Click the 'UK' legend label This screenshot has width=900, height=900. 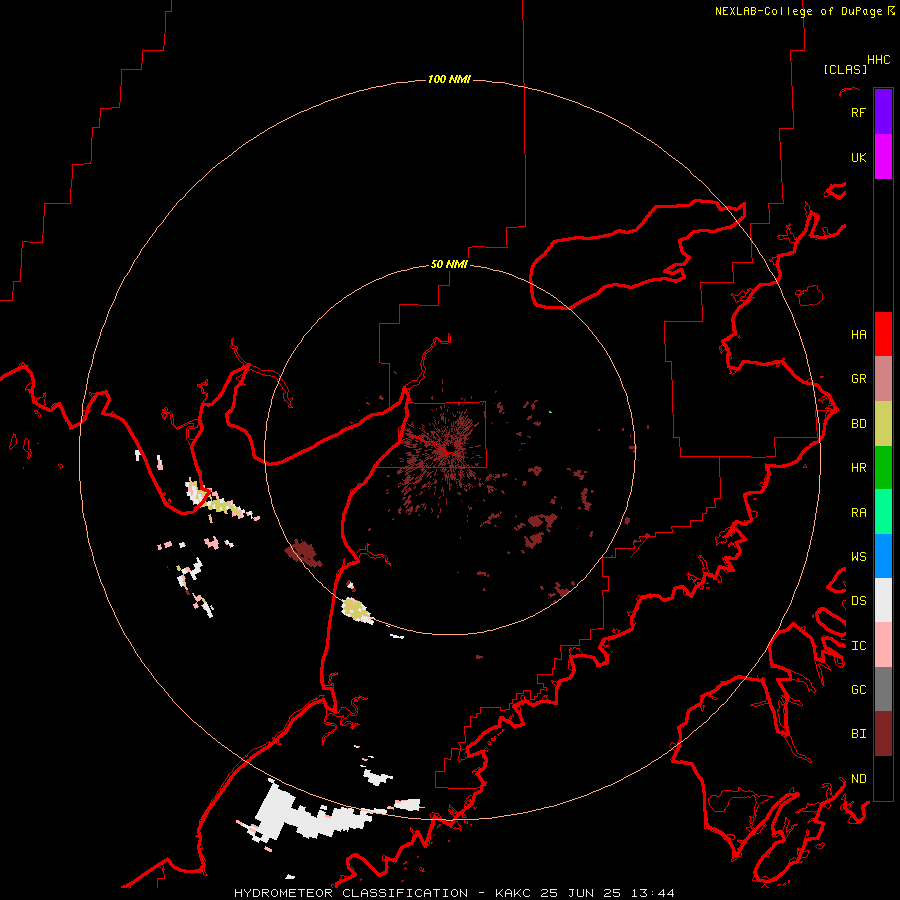click(858, 157)
